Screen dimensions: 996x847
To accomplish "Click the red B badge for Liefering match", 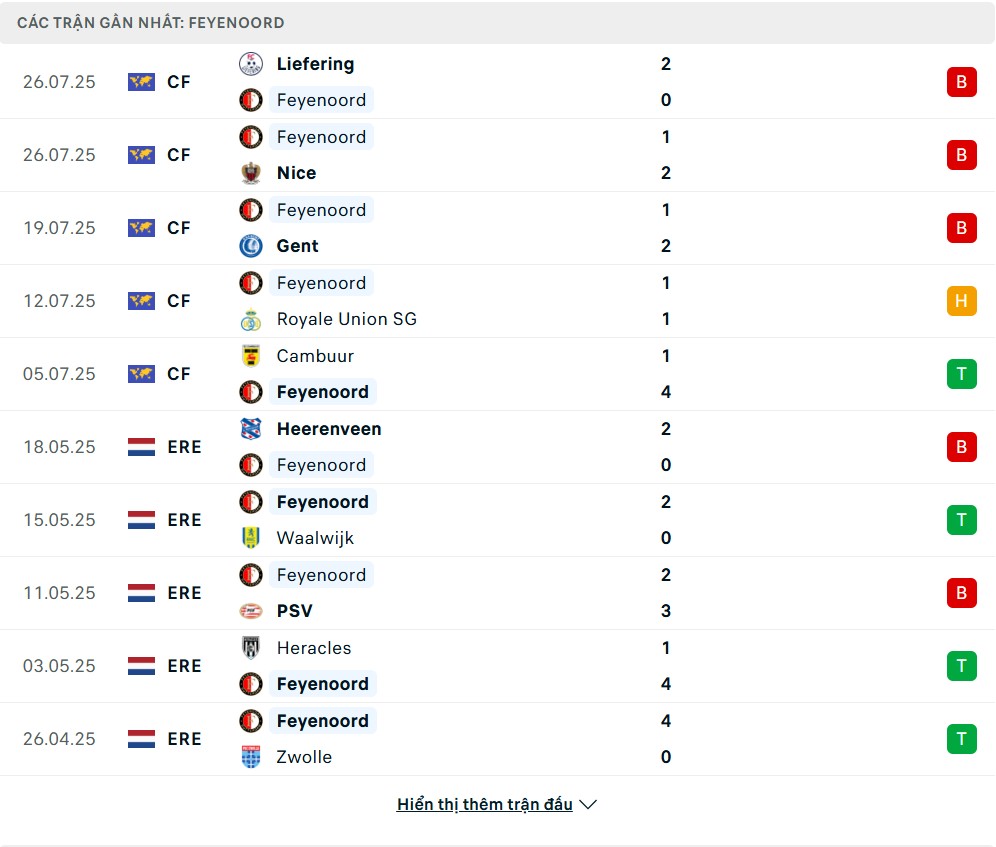I will (x=962, y=82).
